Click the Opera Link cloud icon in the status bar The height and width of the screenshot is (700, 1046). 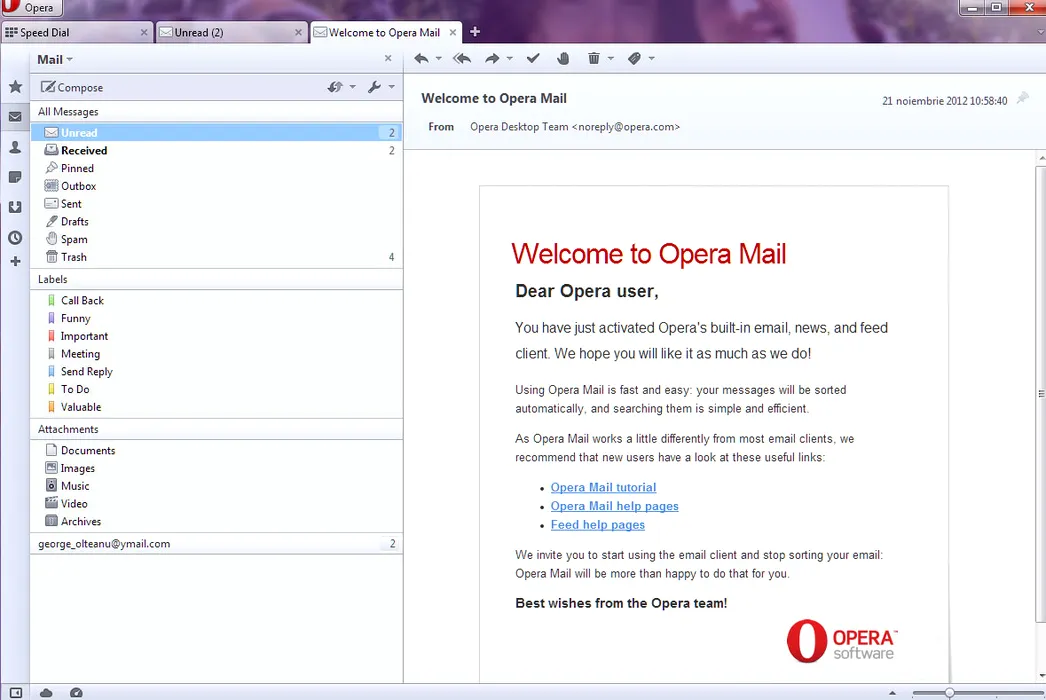46,693
